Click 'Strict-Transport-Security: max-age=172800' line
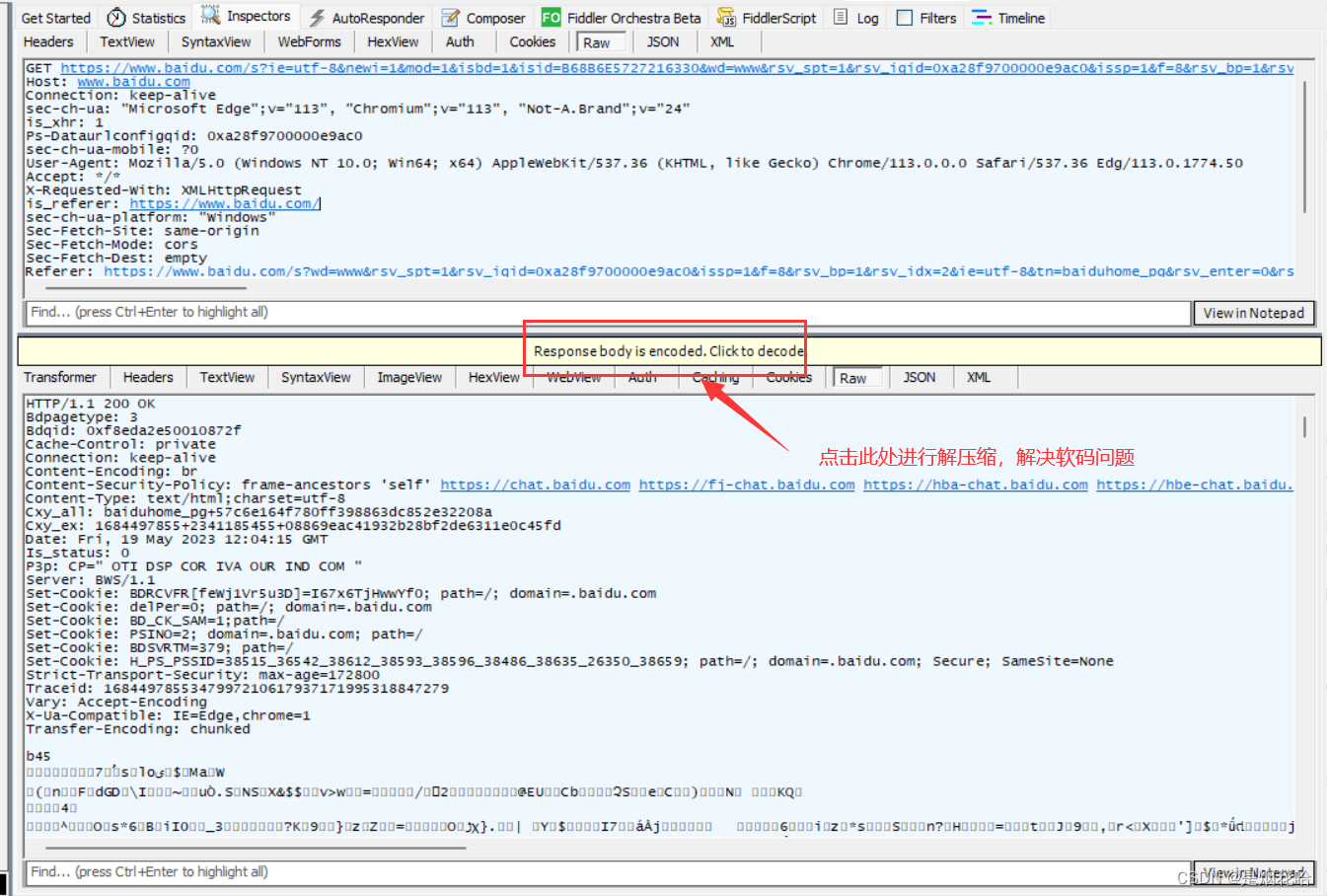This screenshot has height=896, width=1327. (x=202, y=675)
